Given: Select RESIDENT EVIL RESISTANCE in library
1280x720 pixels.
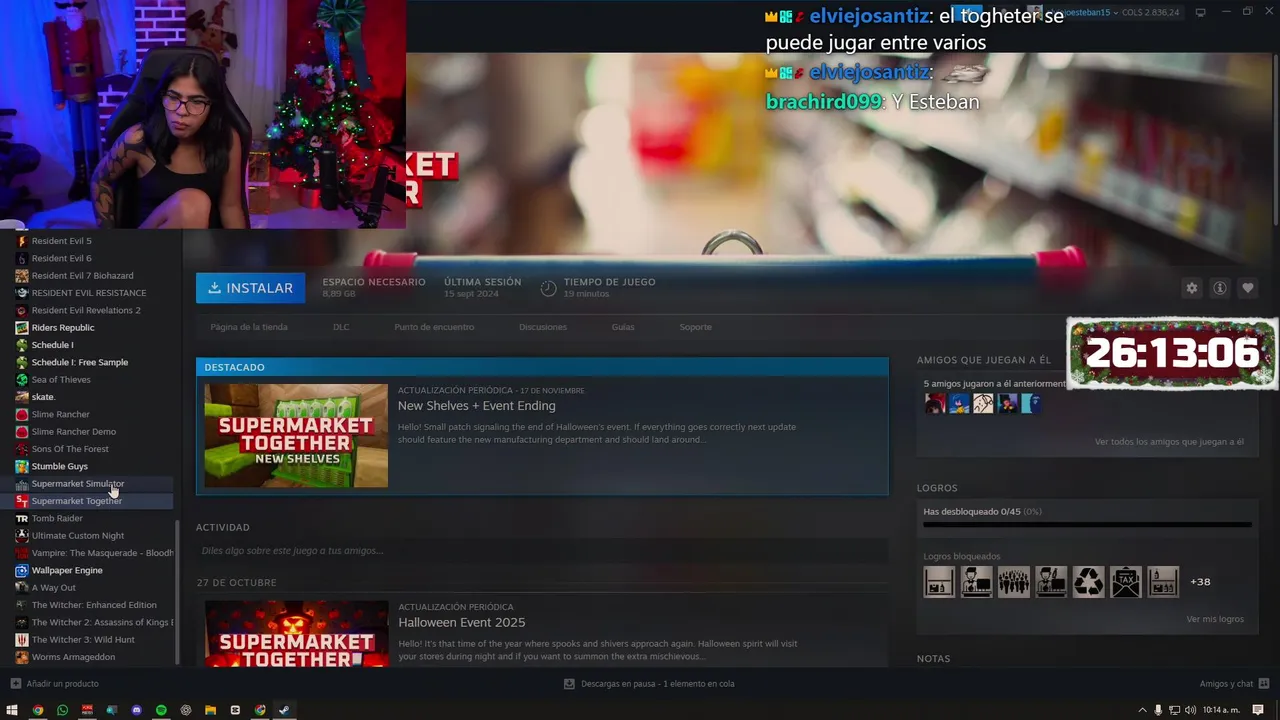Looking at the screenshot, I should 88,293.
